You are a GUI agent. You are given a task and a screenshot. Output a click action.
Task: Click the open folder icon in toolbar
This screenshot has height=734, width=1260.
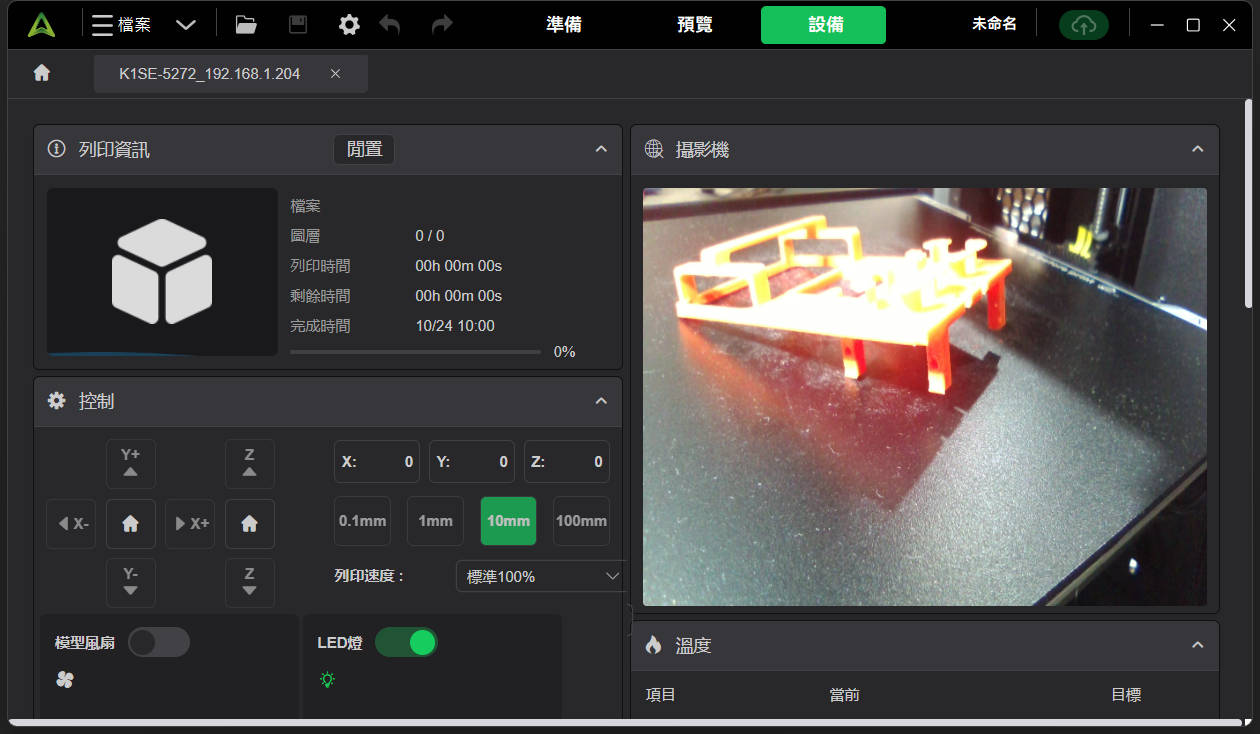click(x=246, y=25)
